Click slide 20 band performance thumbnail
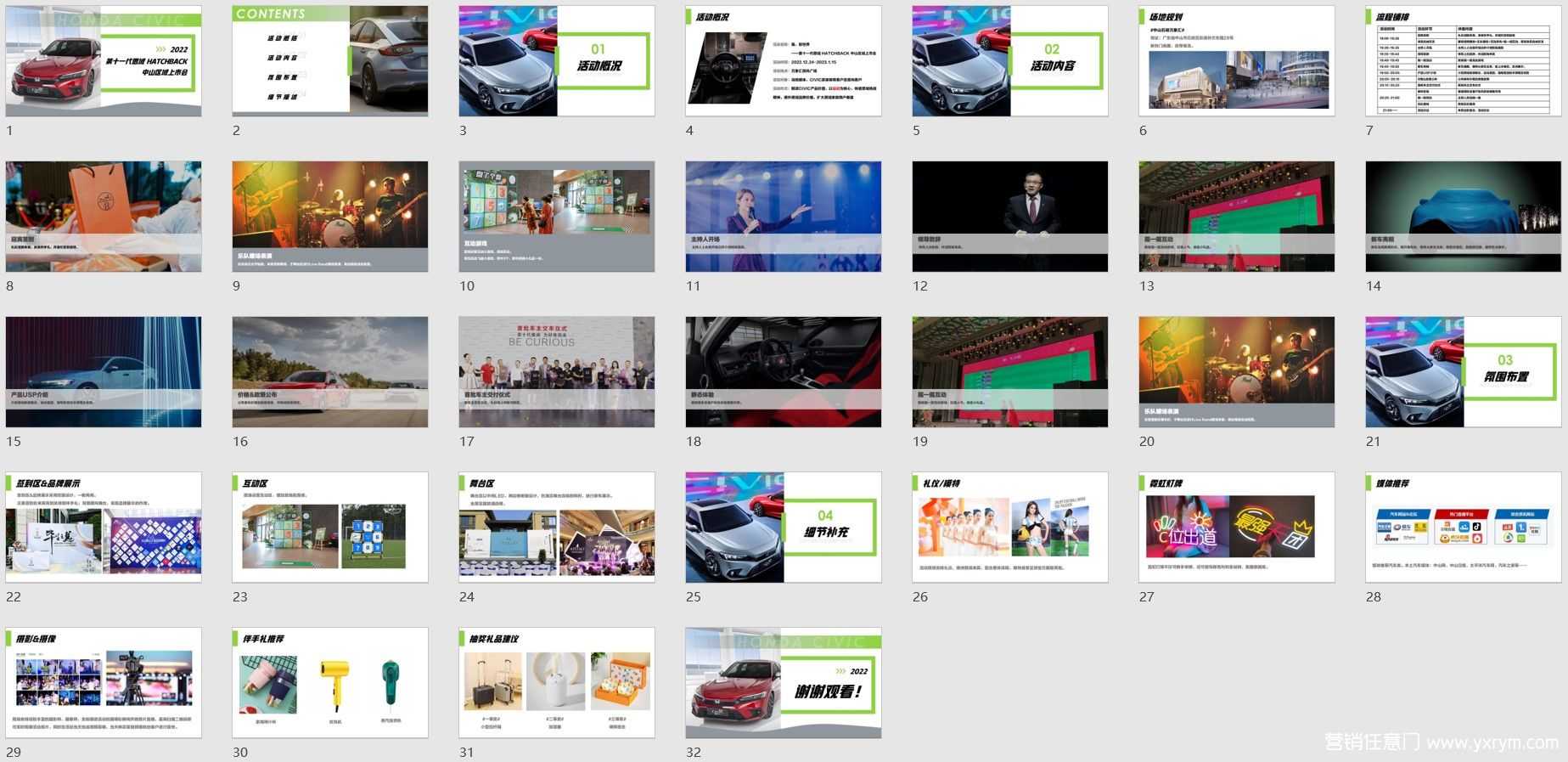Viewport: 1568px width, 762px height. (1237, 372)
